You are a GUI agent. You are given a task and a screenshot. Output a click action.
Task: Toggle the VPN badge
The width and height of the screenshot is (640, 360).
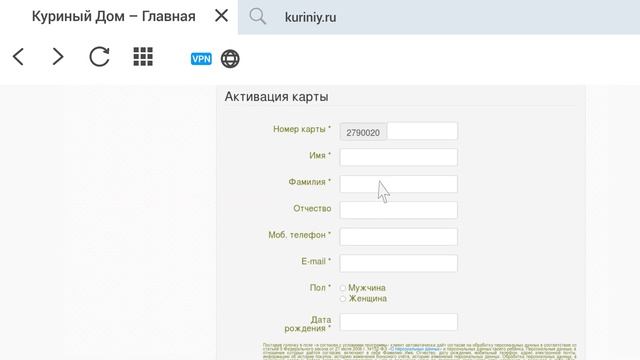click(x=201, y=59)
